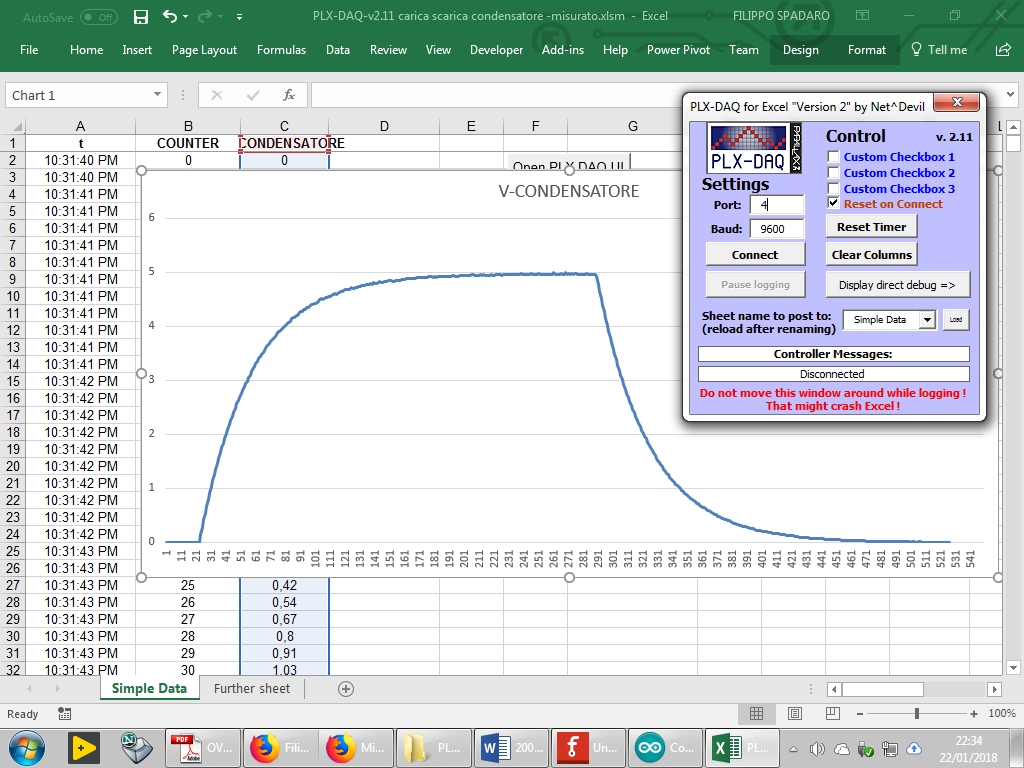Click the Select All corner triangle

point(16,126)
